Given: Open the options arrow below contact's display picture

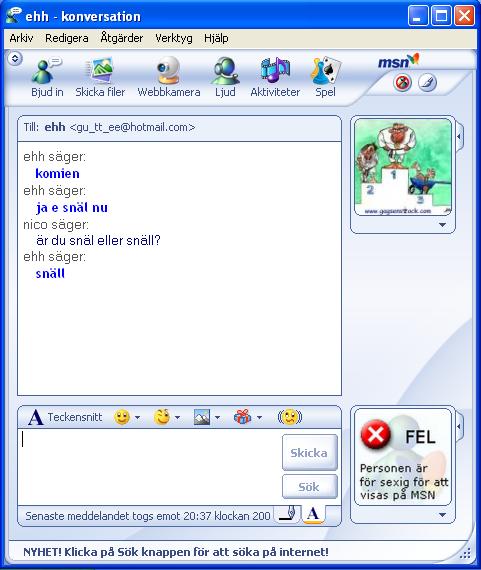Looking at the screenshot, I should click(x=442, y=225).
